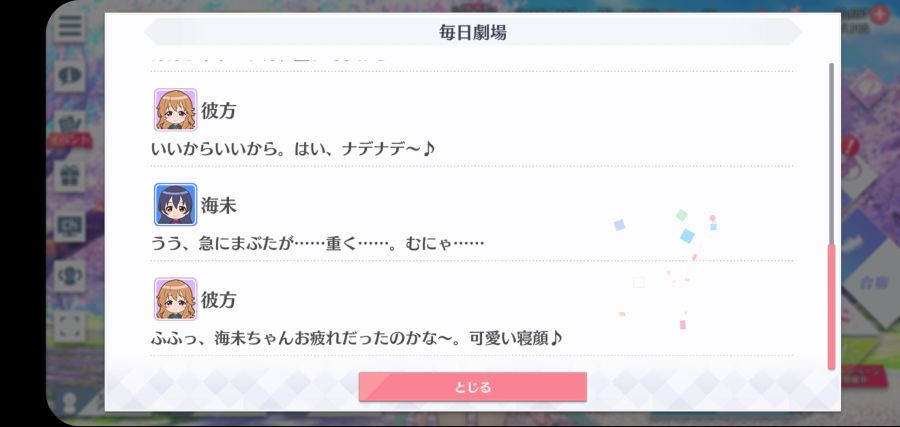
Task: Select the last 彼方 avatar thumbnail
Action: 175,299
